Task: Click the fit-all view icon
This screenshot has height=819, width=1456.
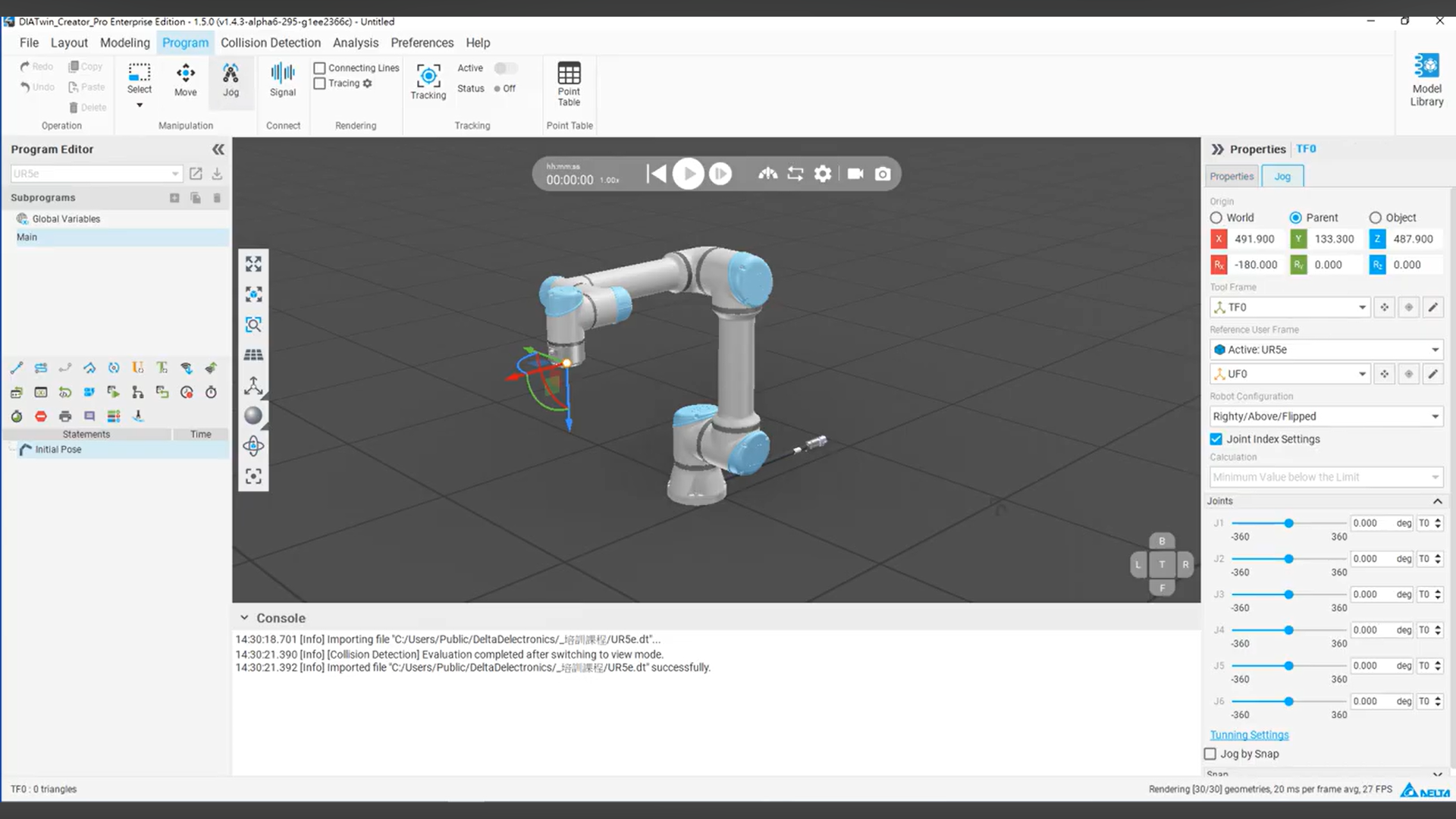Action: 253,264
